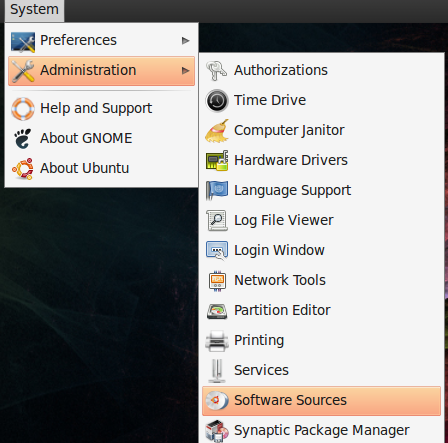The image size is (448, 443).
Task: Click the Preferences wrench-and-monitor icon
Action: coord(23,42)
